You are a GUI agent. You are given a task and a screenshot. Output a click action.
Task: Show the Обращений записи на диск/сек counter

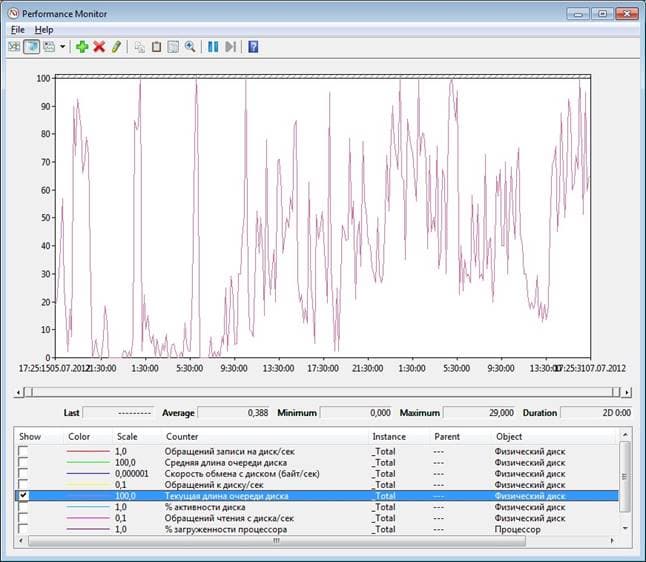pos(23,452)
